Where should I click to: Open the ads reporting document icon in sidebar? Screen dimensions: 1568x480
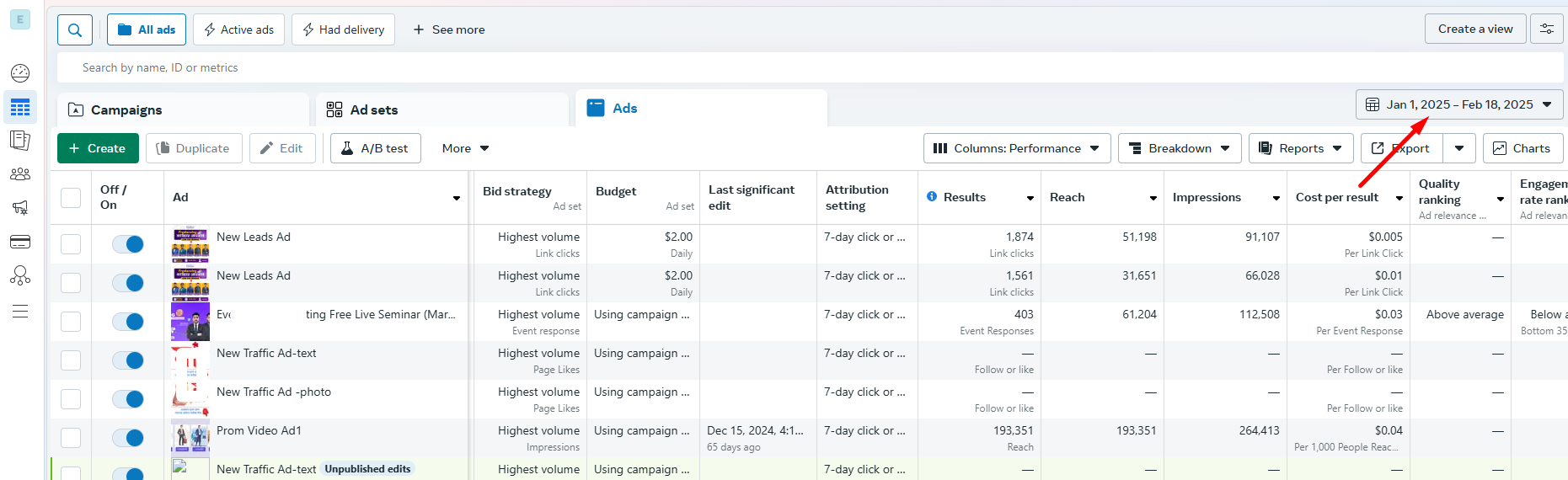(x=20, y=141)
